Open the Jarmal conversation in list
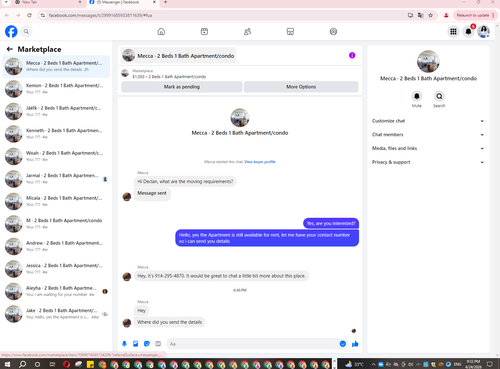The image size is (500, 369). (x=56, y=179)
